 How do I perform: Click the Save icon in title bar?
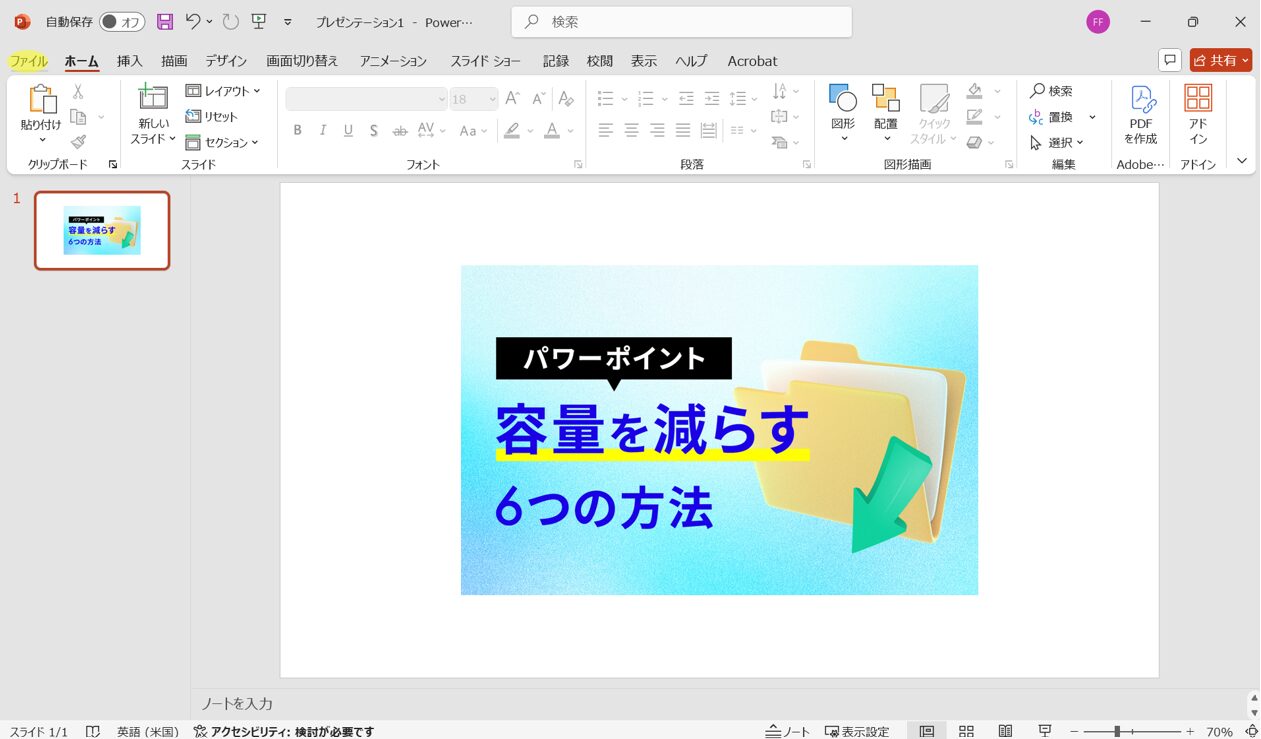165,21
